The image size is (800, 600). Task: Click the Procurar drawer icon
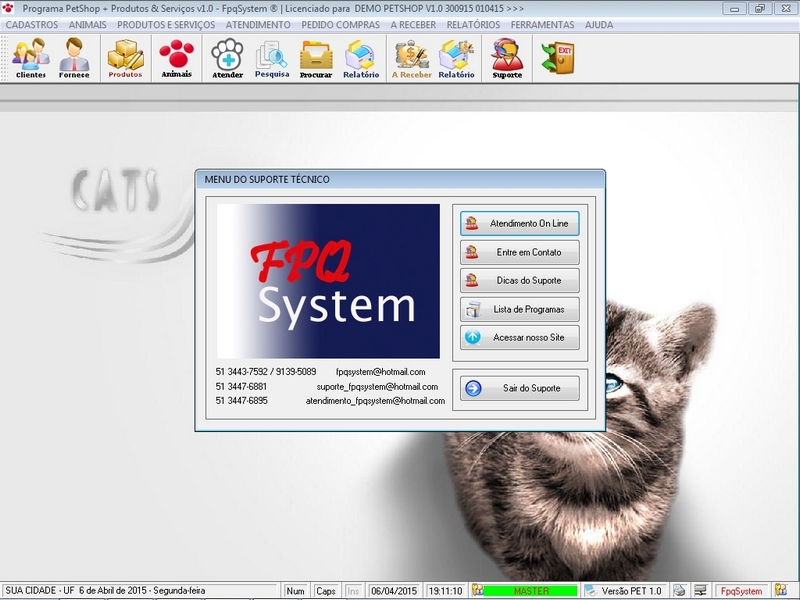point(316,58)
